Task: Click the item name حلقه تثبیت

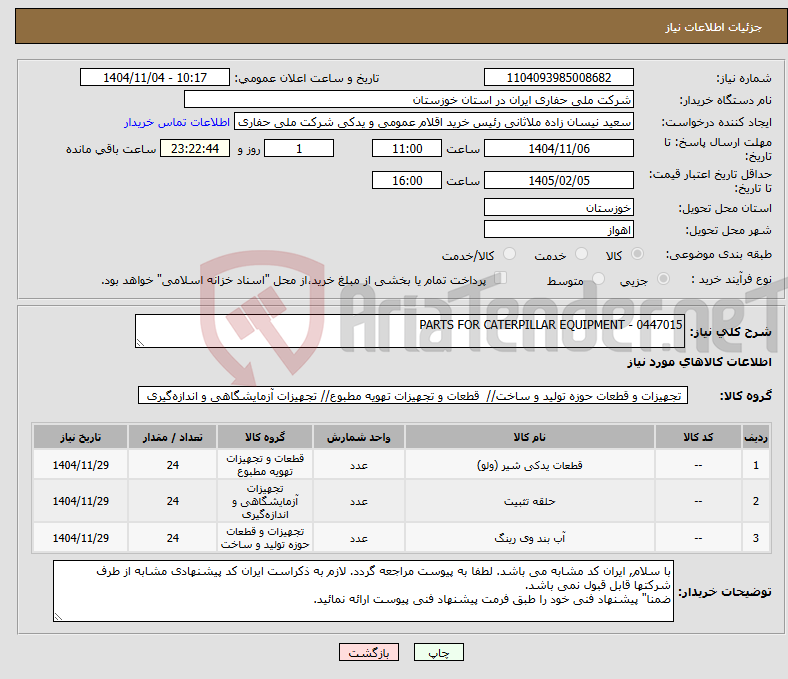Action: click(x=530, y=501)
